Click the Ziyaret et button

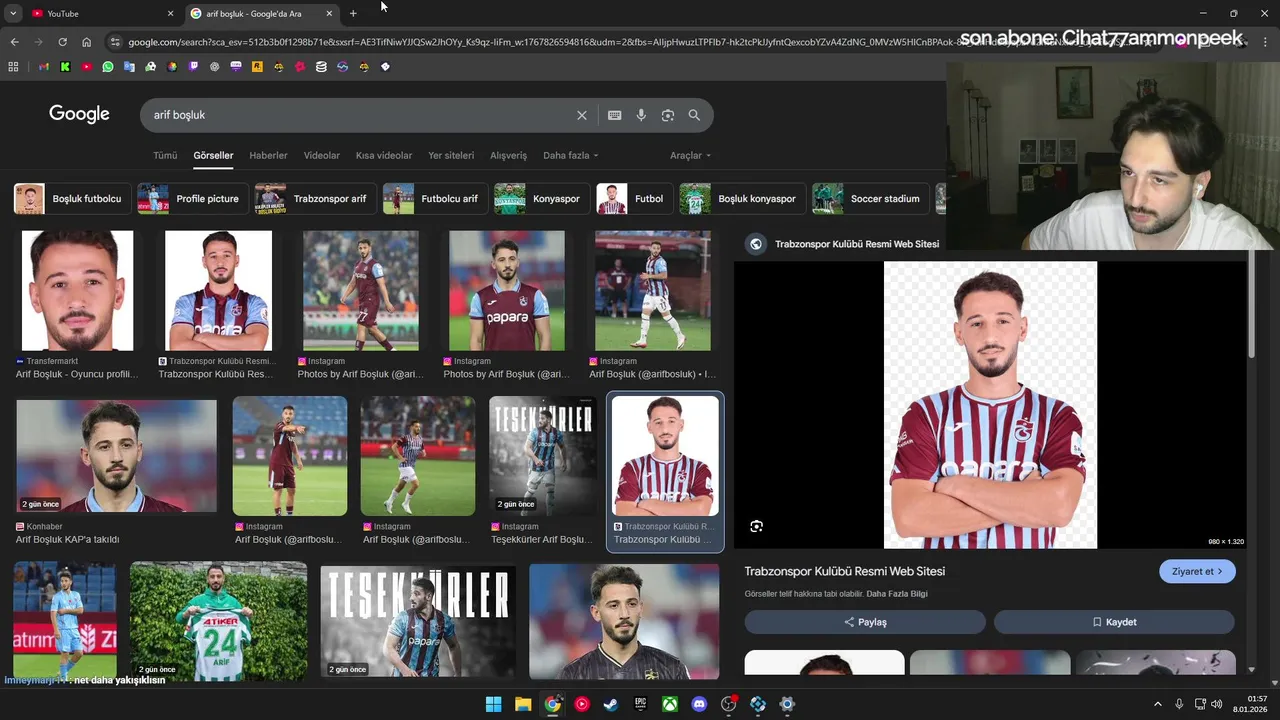tap(1197, 572)
